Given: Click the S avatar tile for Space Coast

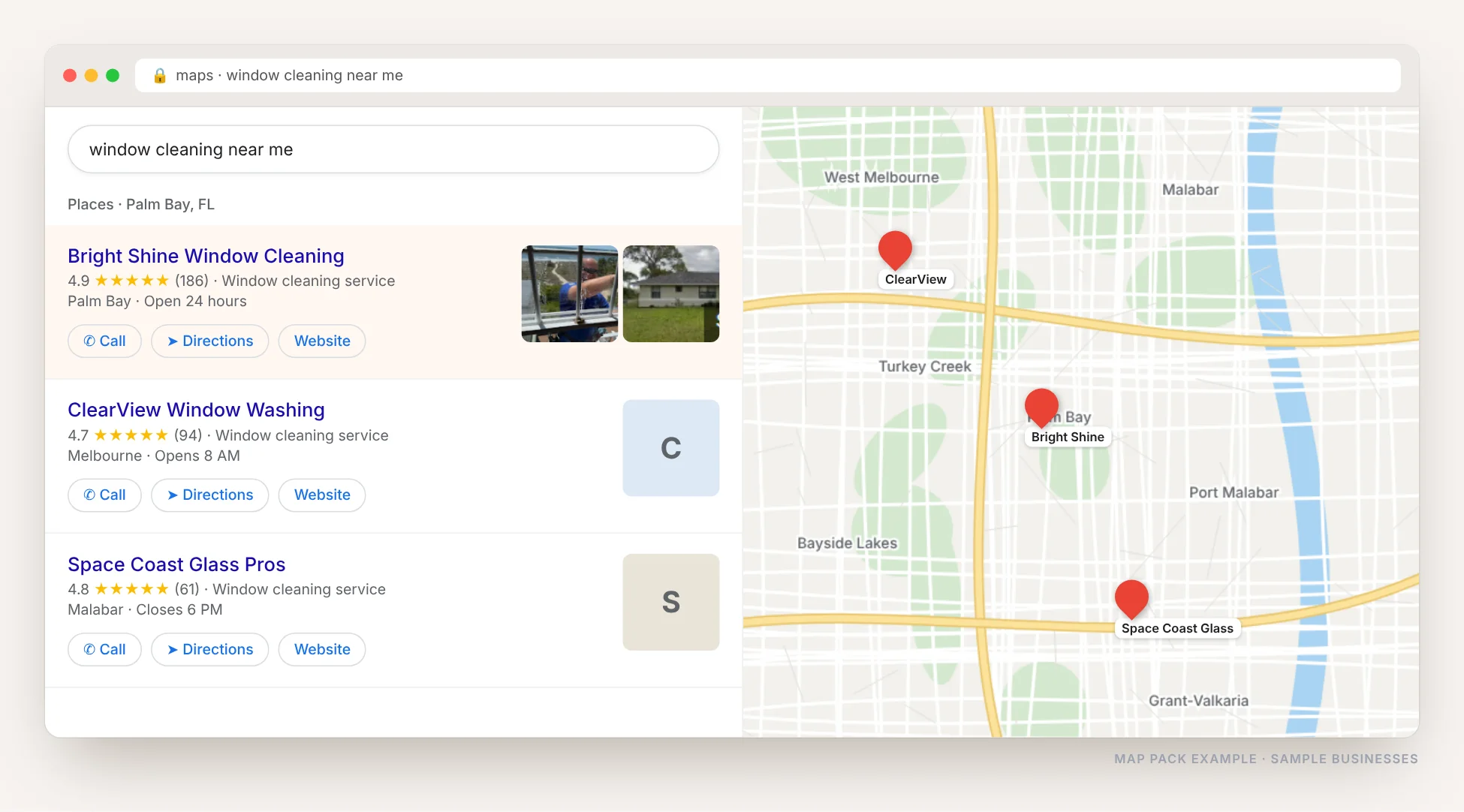Looking at the screenshot, I should 671,602.
